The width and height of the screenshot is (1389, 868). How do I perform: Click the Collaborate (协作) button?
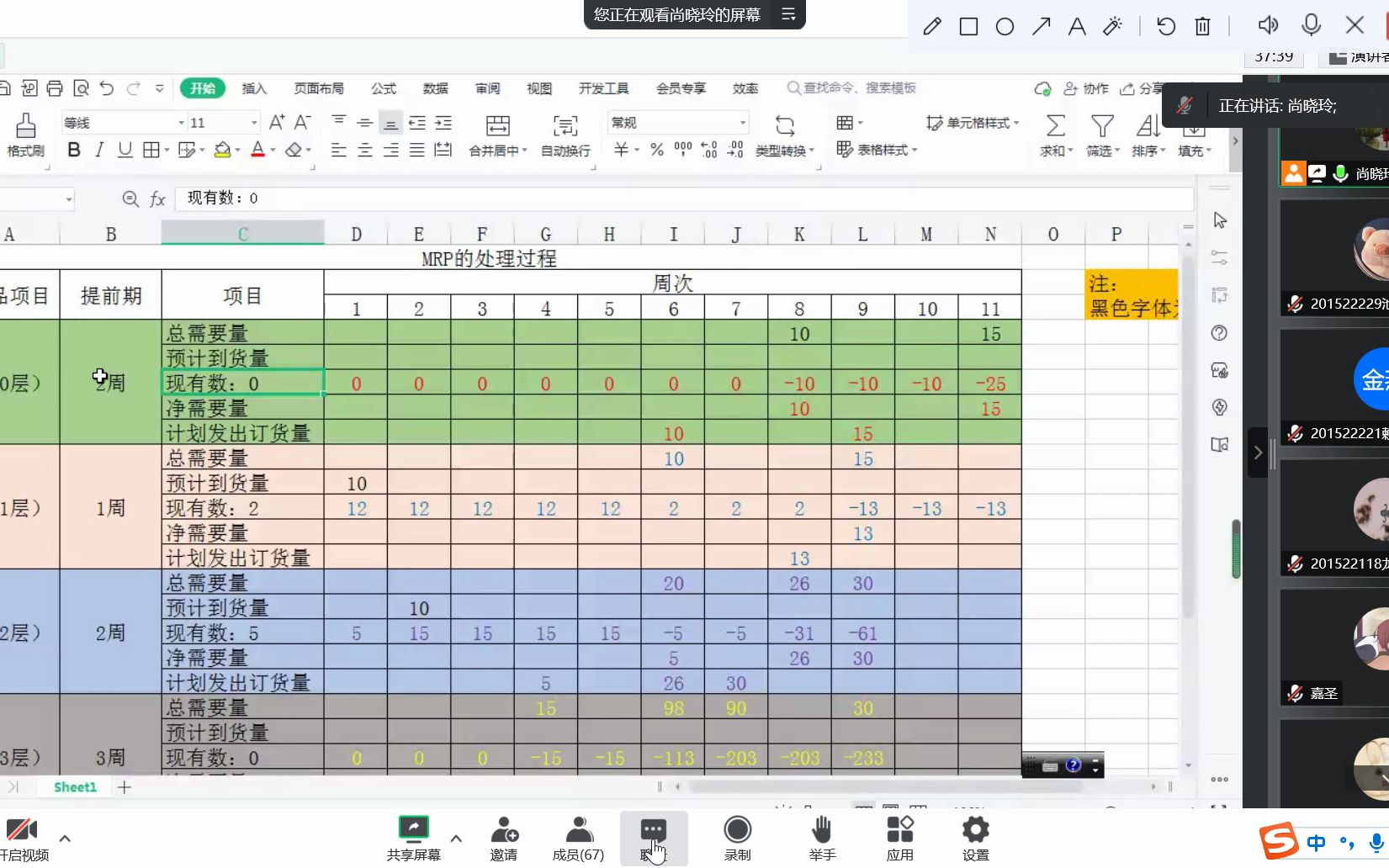tap(1086, 88)
